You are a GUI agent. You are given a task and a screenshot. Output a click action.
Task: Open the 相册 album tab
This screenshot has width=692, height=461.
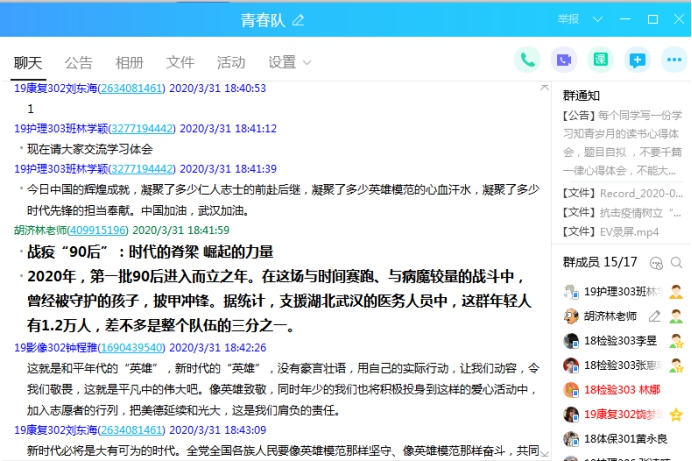coord(129,62)
